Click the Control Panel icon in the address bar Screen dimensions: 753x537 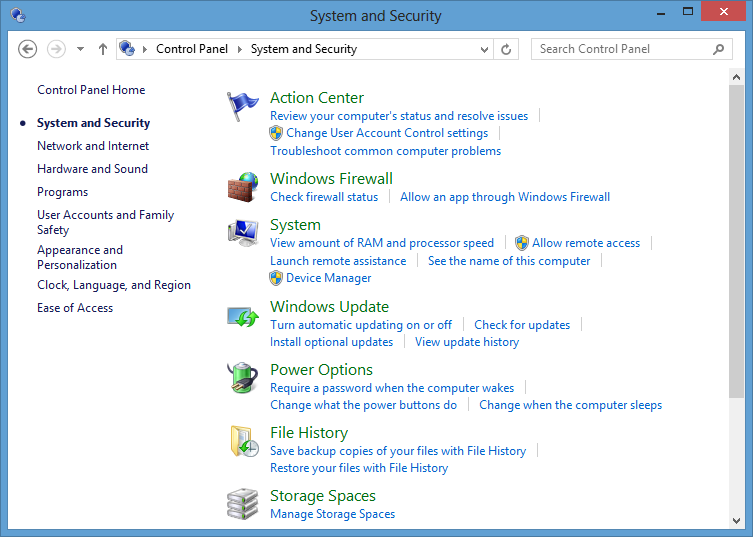pos(127,49)
